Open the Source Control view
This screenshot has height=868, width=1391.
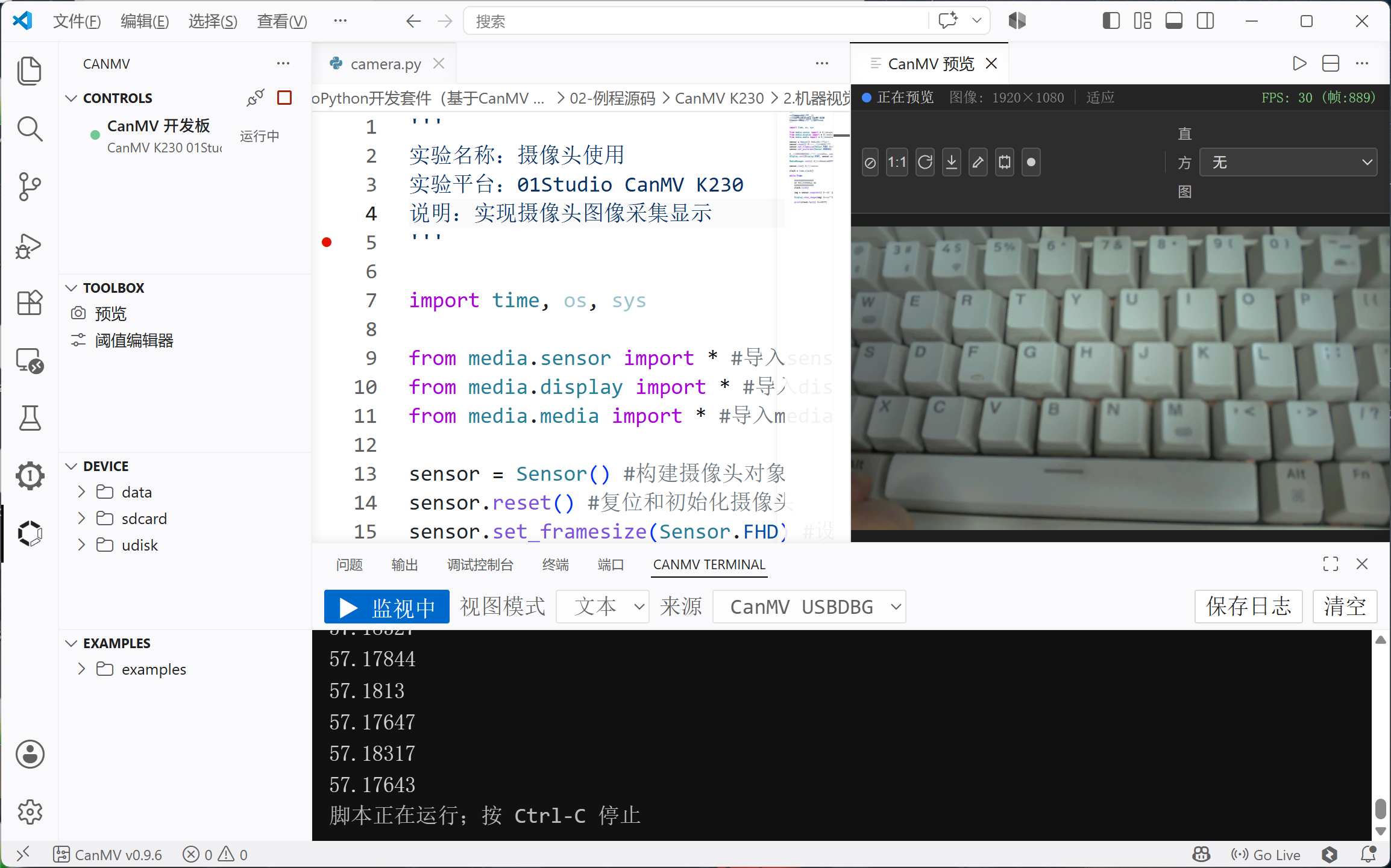point(30,187)
